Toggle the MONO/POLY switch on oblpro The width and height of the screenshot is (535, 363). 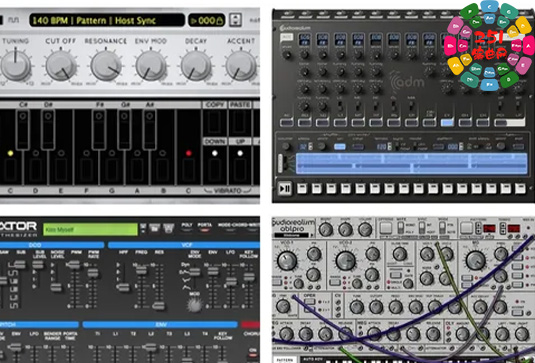tap(401, 228)
